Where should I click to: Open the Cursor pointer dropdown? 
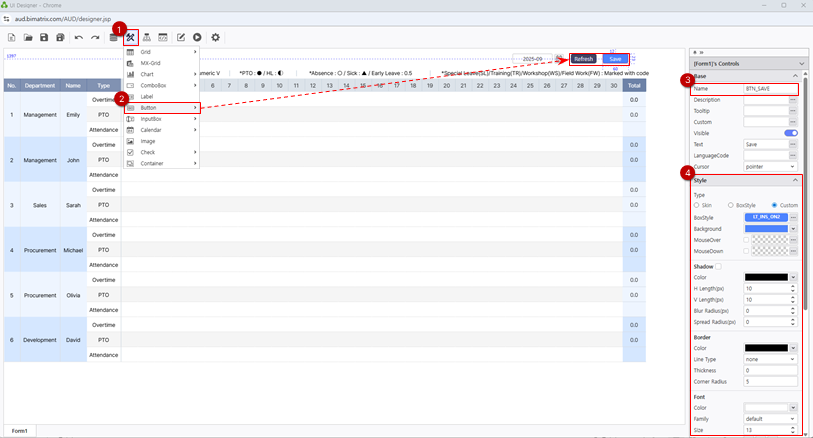(x=770, y=166)
